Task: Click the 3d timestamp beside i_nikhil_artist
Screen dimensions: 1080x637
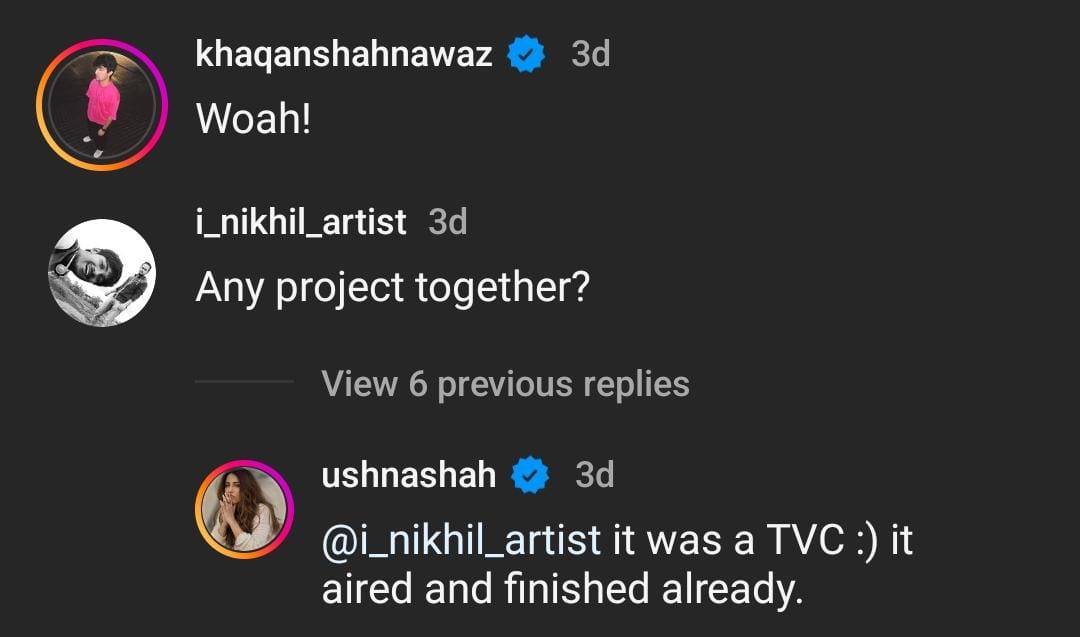Action: click(x=447, y=221)
